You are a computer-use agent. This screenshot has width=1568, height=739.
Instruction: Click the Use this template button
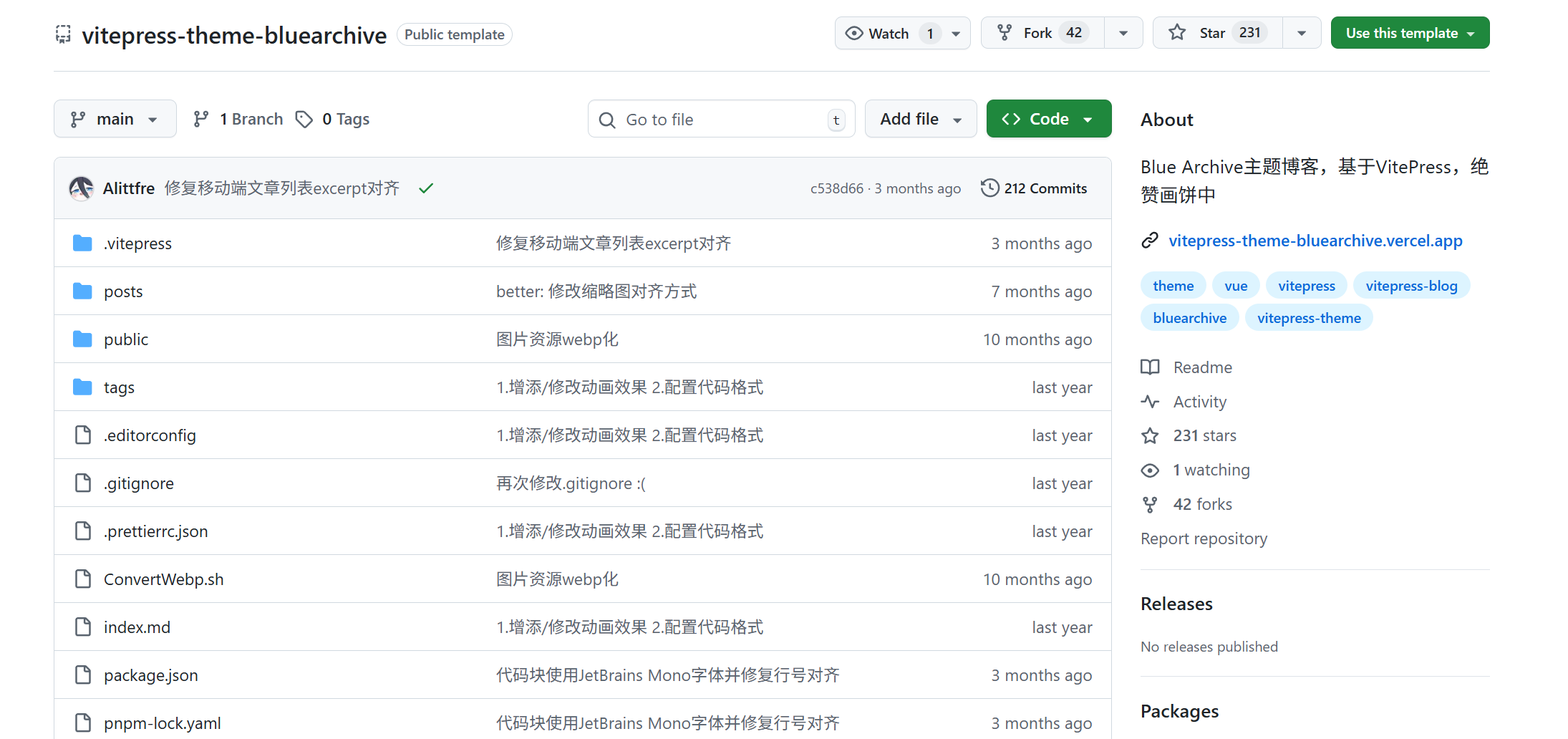(x=1409, y=33)
